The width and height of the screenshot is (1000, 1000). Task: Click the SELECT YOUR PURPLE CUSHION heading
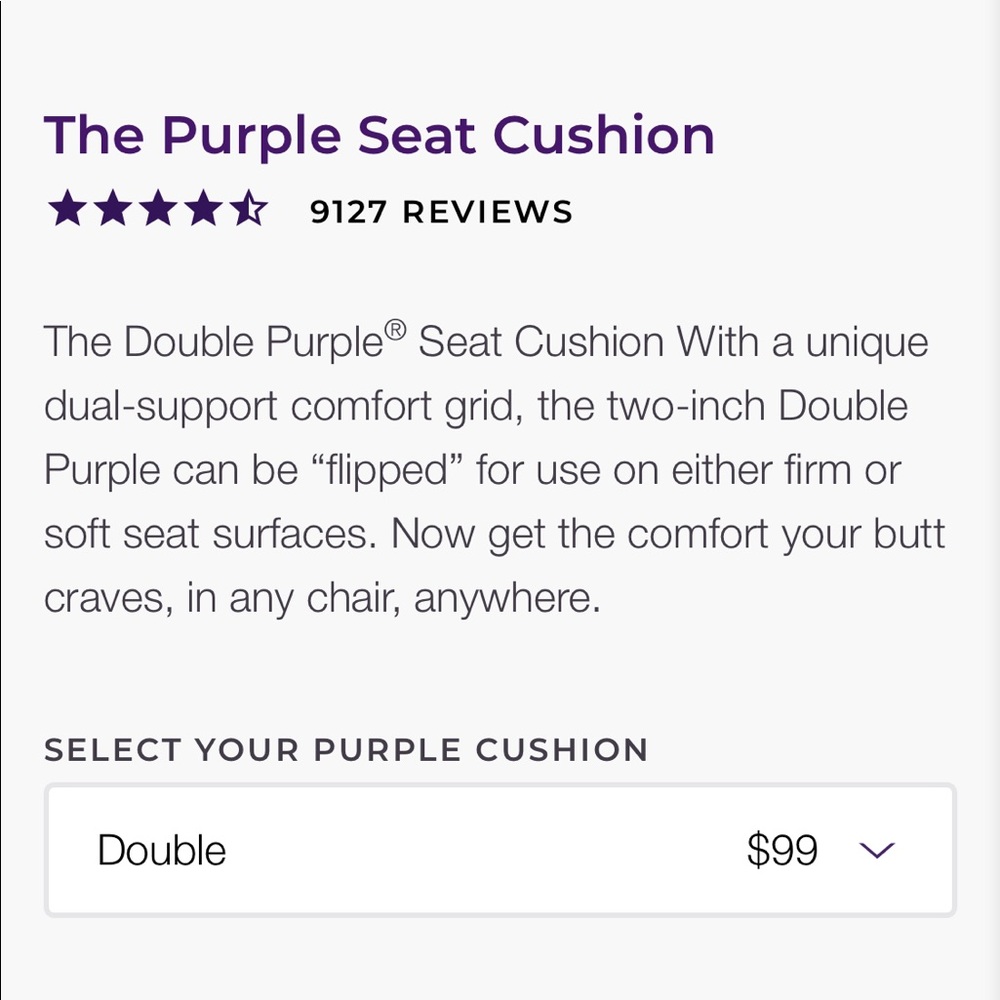pos(345,749)
